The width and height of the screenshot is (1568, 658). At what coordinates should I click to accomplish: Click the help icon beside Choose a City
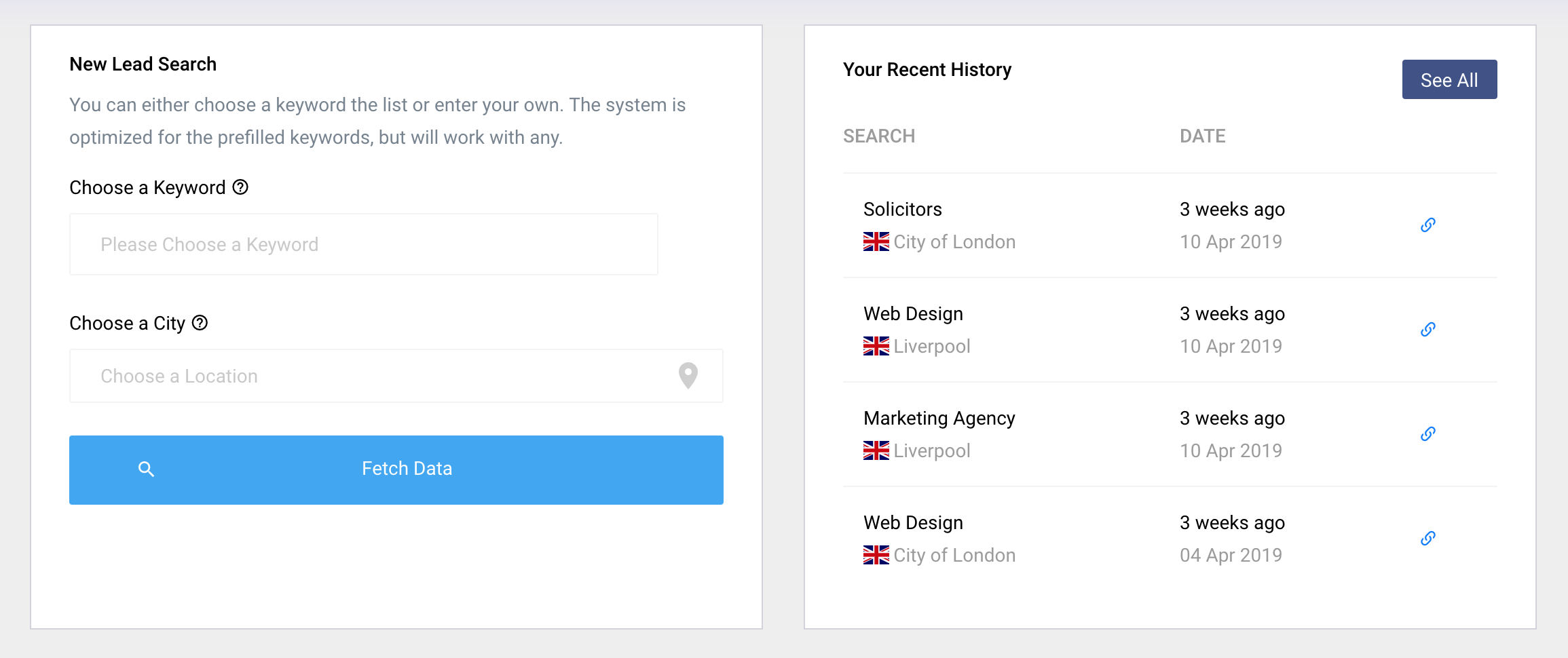pyautogui.click(x=200, y=323)
